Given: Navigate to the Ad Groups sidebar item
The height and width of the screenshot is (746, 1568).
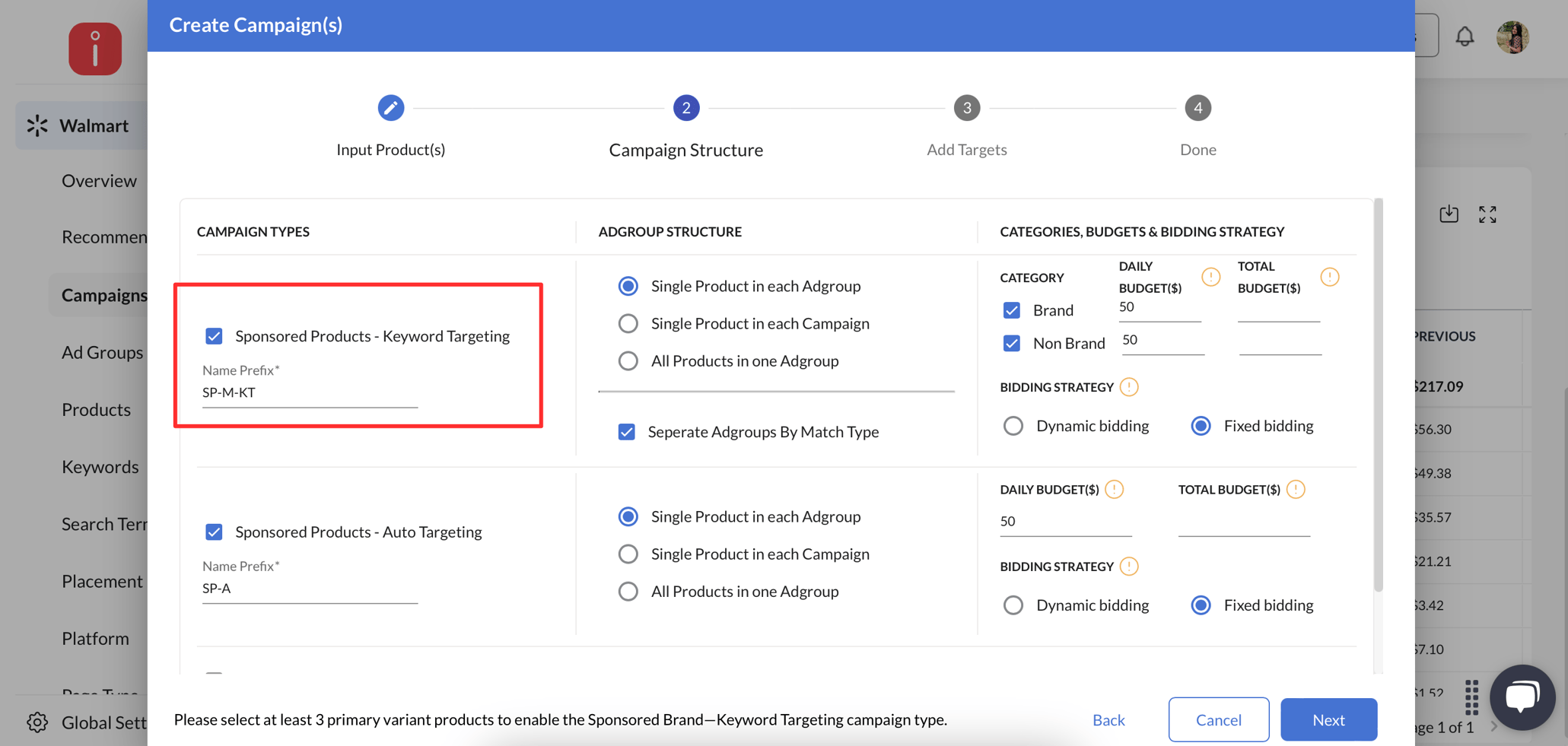Looking at the screenshot, I should 102,352.
